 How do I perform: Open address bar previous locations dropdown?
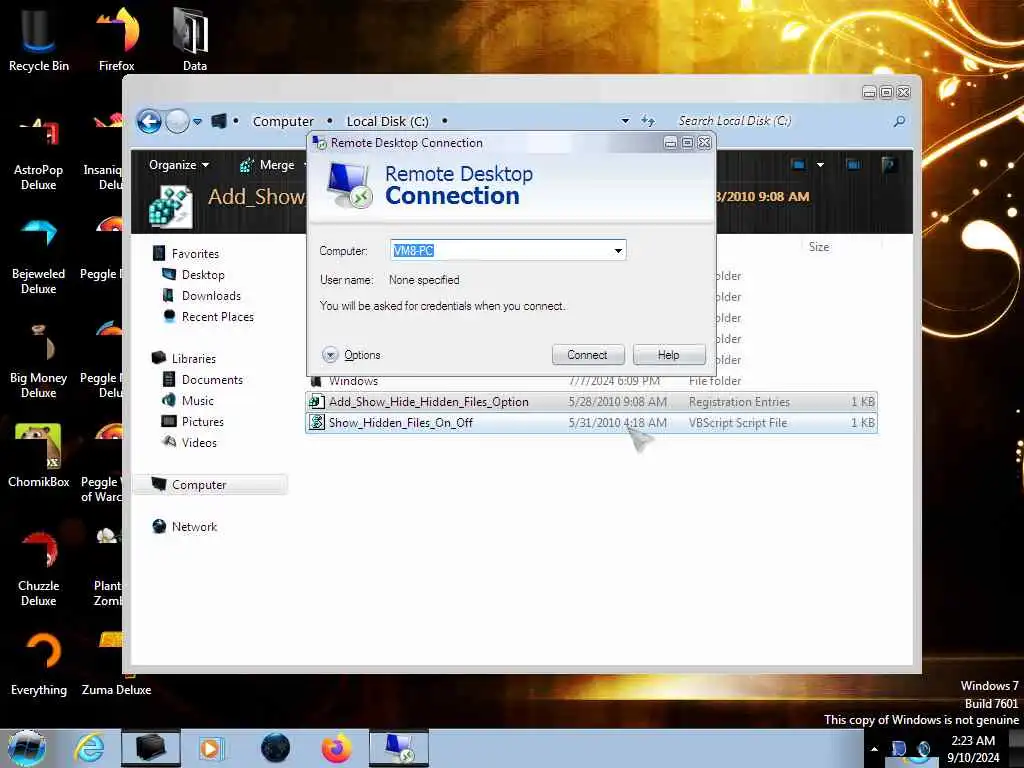point(625,121)
